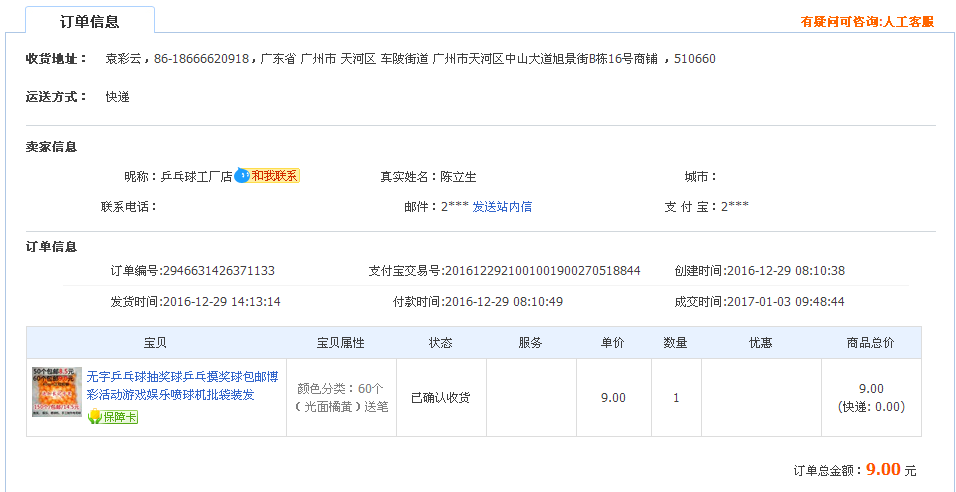Image resolution: width=956 pixels, height=492 pixels.
Task: Click the 单价 column header
Action: pyautogui.click(x=612, y=343)
